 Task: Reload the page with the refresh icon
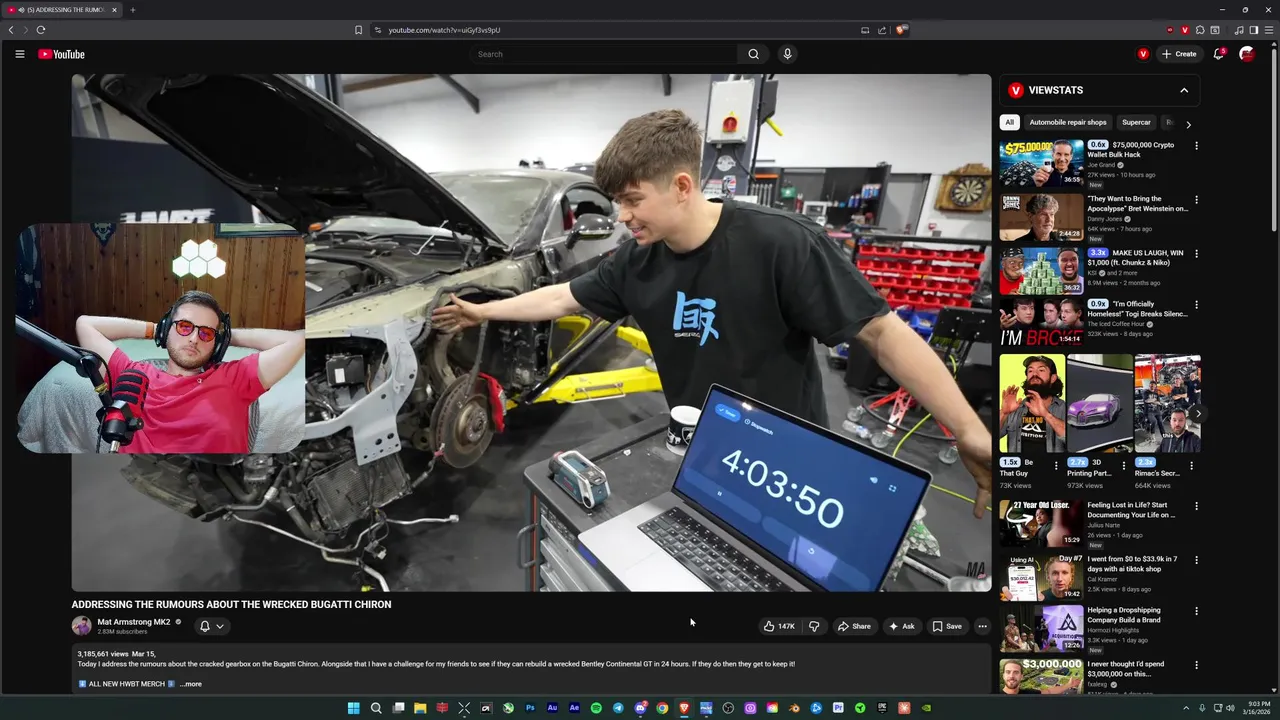(x=41, y=30)
